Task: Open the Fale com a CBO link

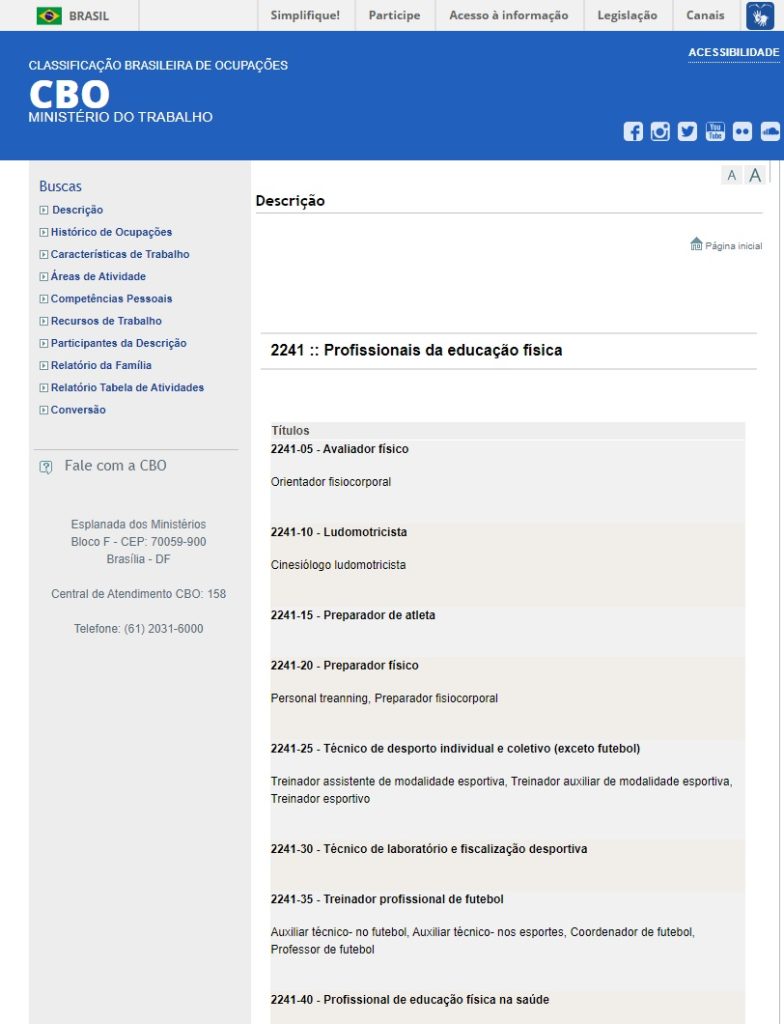Action: click(115, 466)
